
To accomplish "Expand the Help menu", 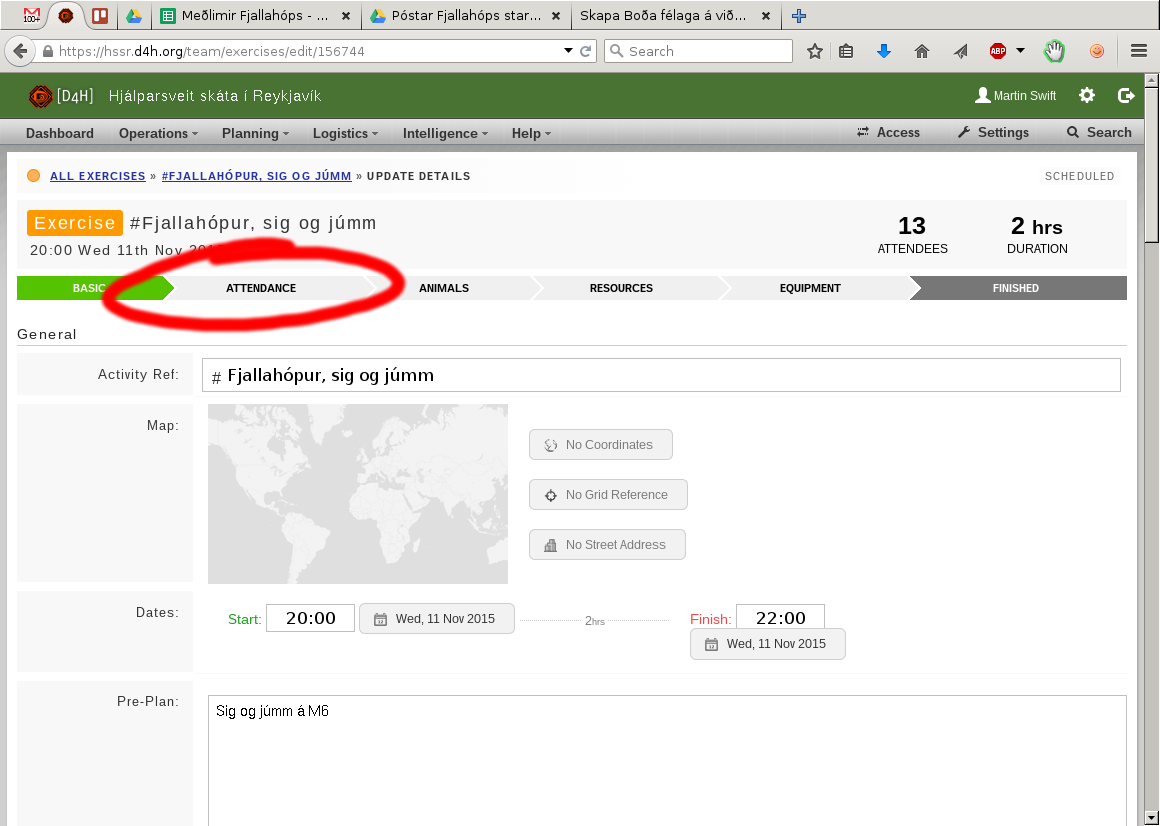I will coord(531,133).
